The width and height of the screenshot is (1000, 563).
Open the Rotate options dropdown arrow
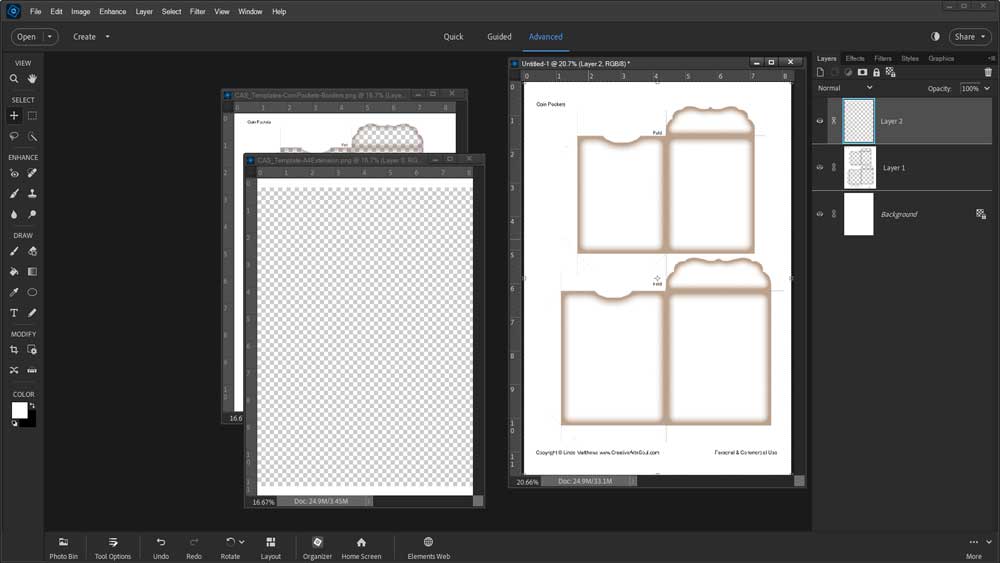242,542
